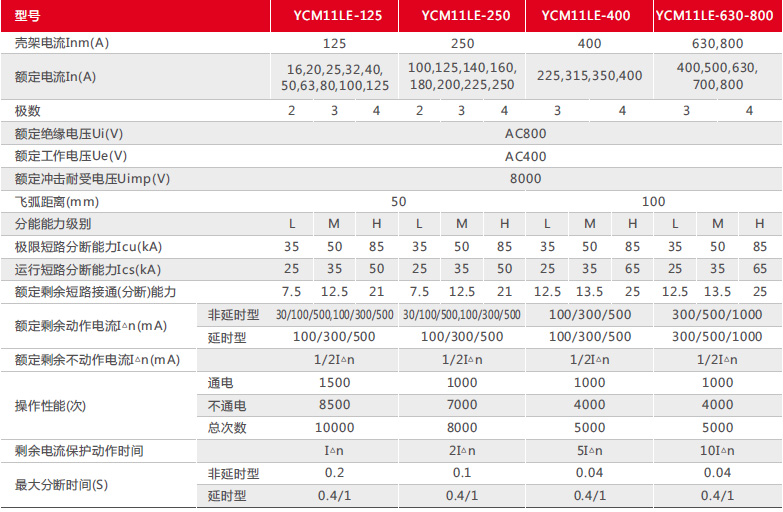Click the 额定剩余动作电流I△n(mA) label
This screenshot has width=783, height=512.
click(91, 326)
